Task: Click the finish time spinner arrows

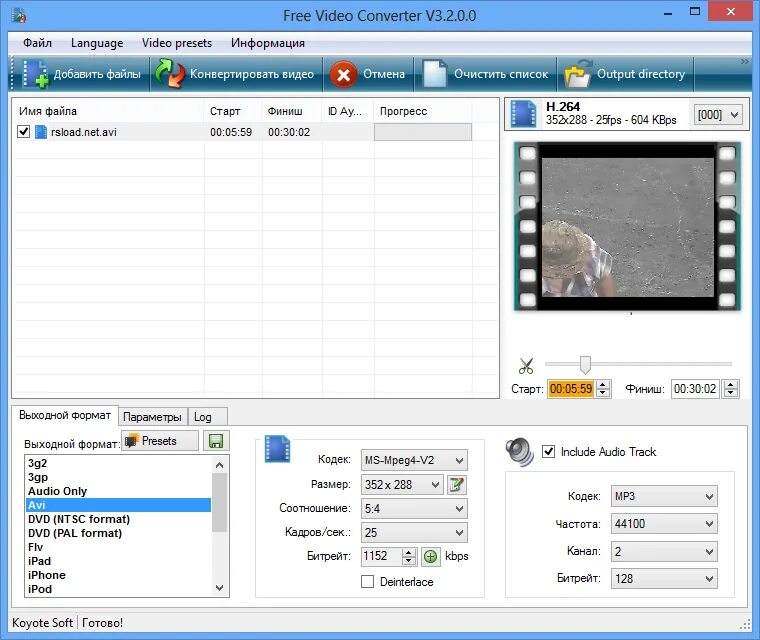Action: tap(731, 389)
